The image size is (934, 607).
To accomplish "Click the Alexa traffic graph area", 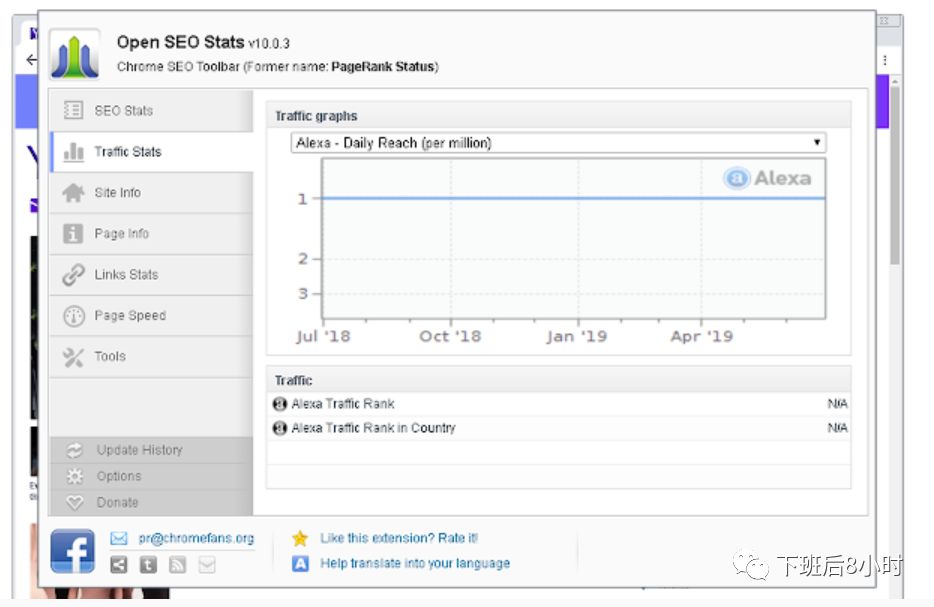I will [574, 239].
